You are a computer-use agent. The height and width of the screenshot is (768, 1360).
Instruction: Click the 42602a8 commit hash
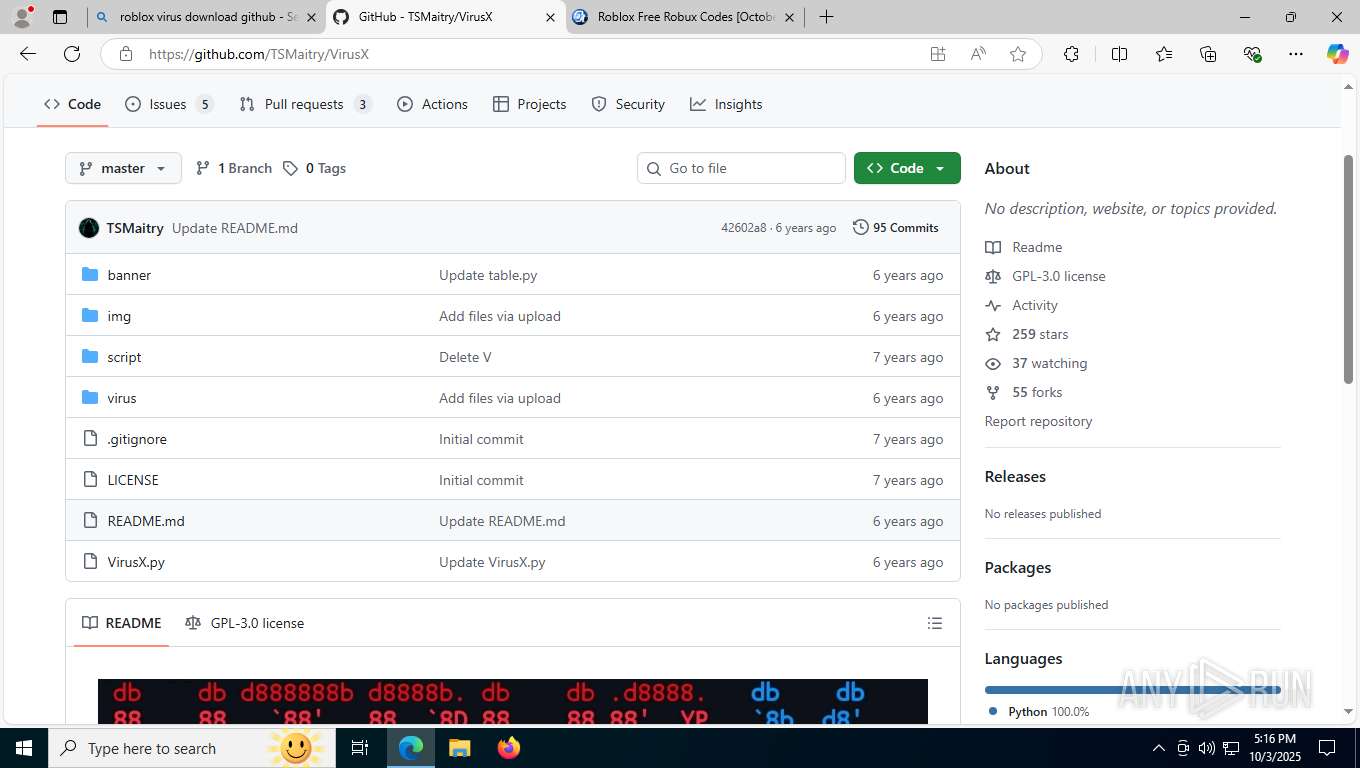[x=743, y=228]
